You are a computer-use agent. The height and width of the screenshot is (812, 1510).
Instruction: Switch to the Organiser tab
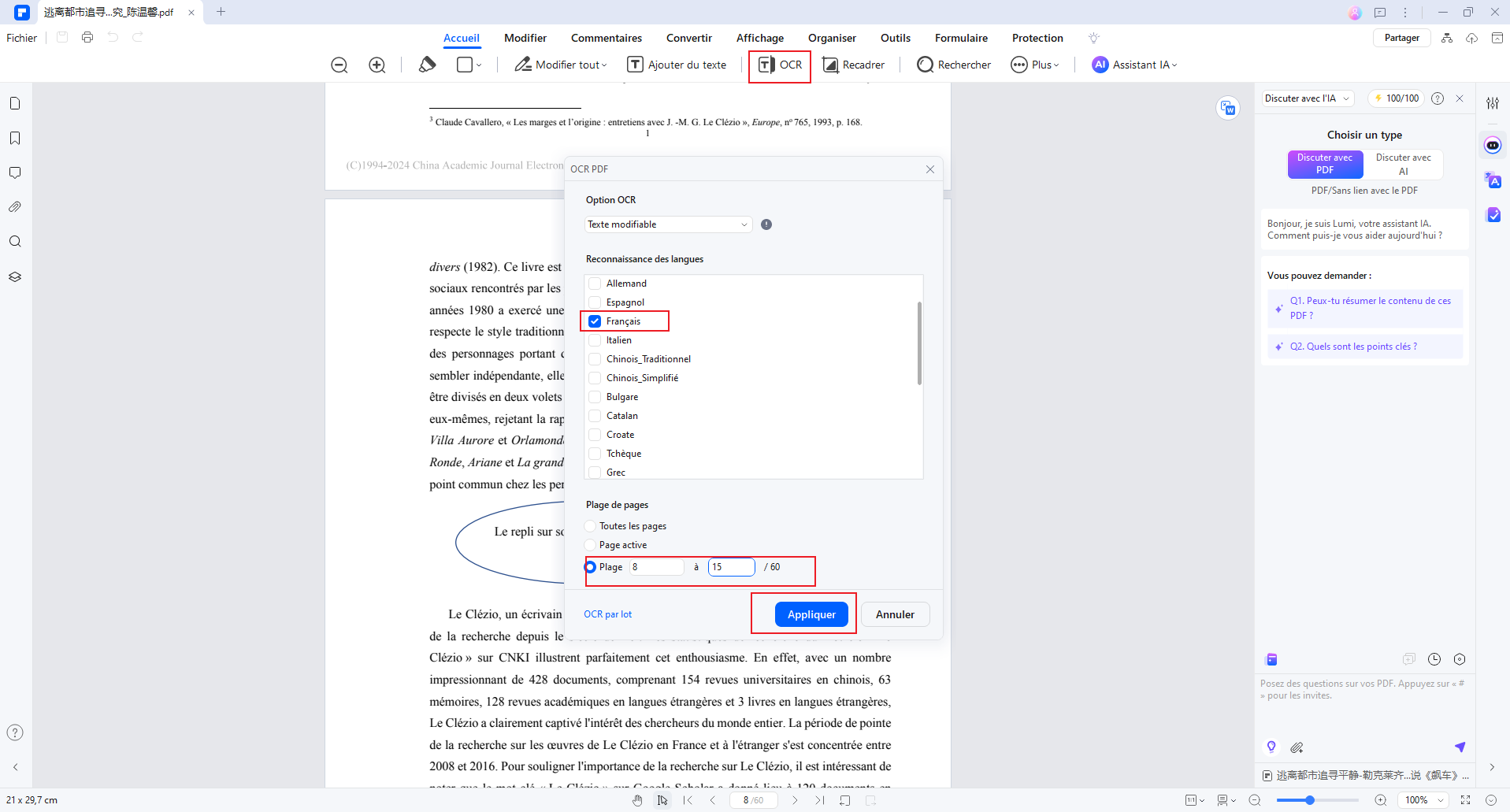pos(832,38)
